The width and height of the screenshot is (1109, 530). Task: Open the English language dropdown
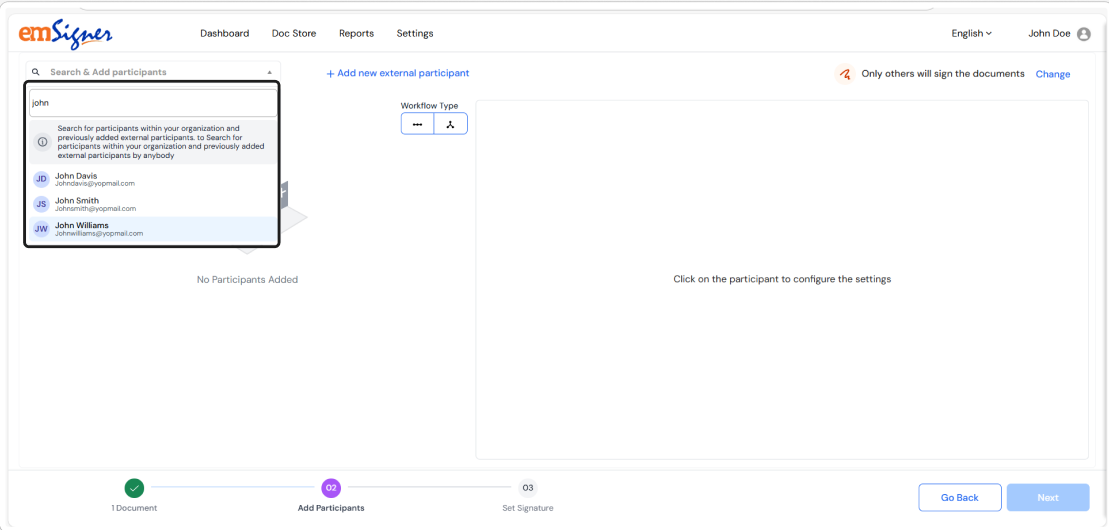[971, 34]
